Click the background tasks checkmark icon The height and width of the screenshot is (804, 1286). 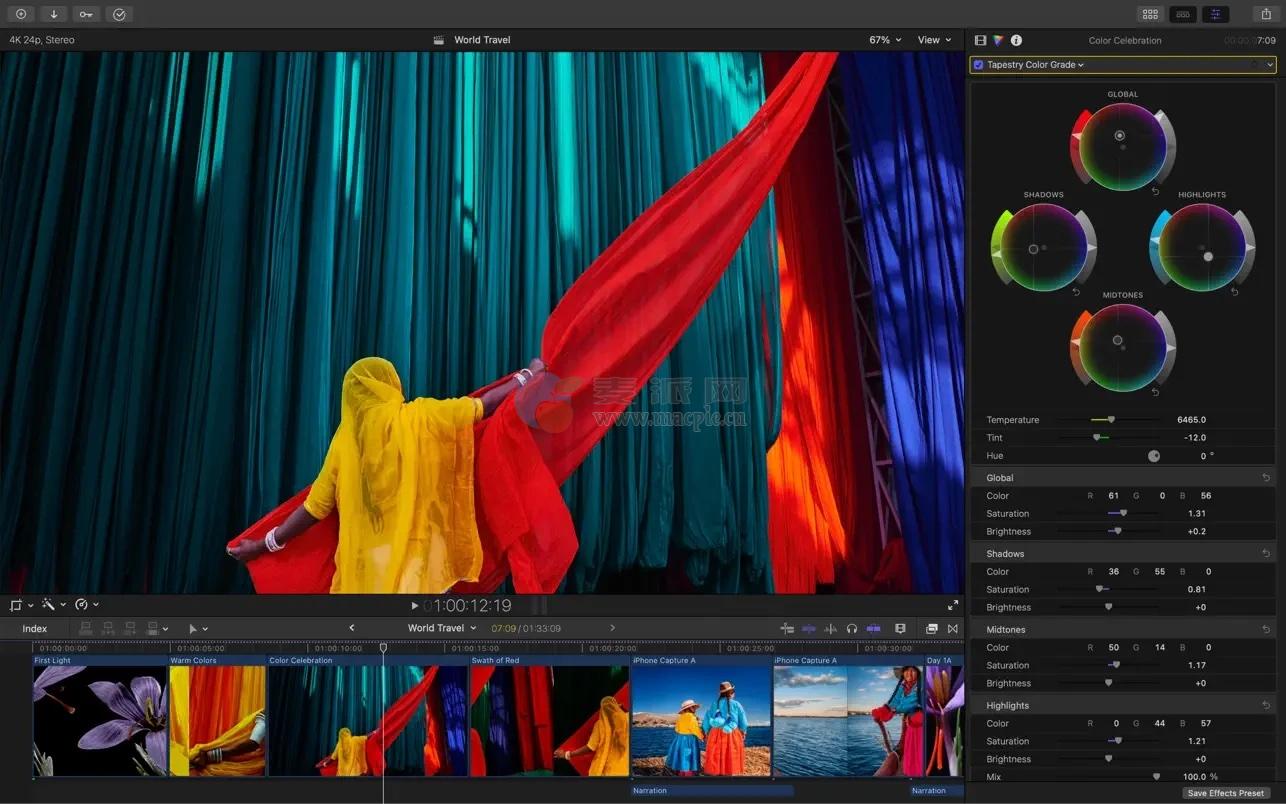[x=119, y=14]
